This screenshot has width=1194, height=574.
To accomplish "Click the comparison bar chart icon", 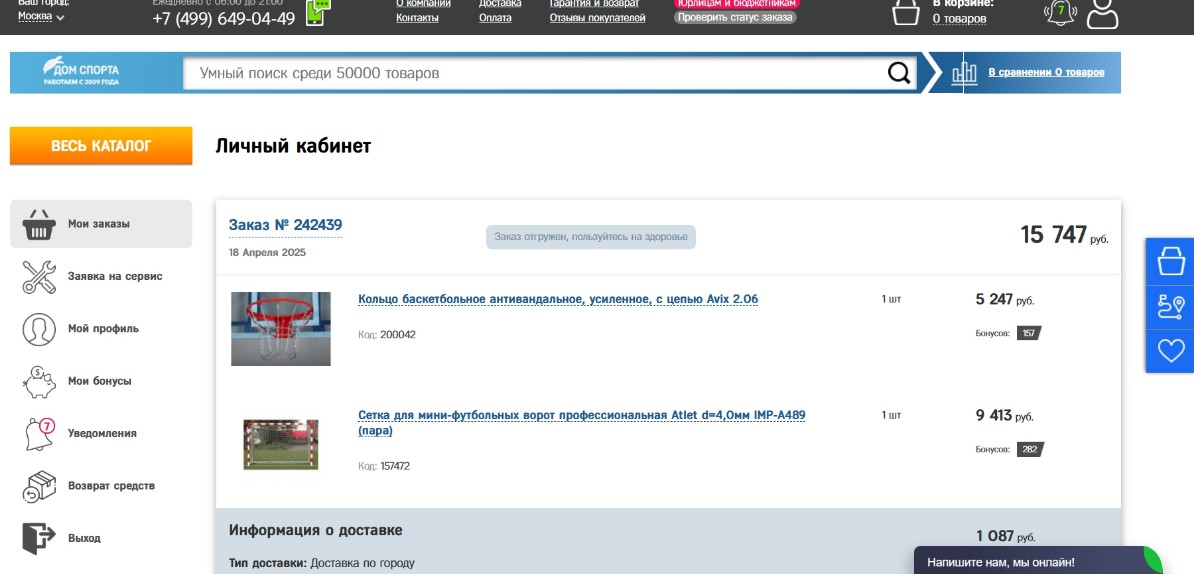I will [964, 73].
